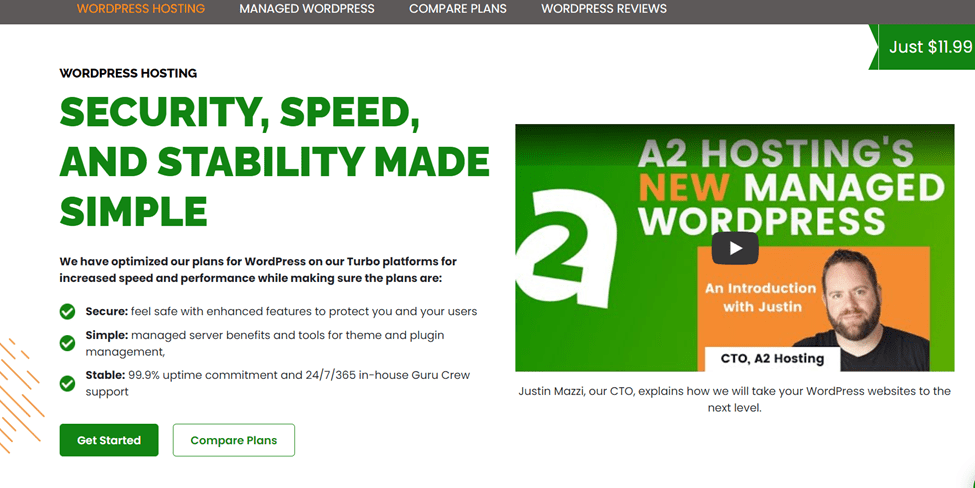Switch to the Managed WordPress tab

(x=307, y=9)
